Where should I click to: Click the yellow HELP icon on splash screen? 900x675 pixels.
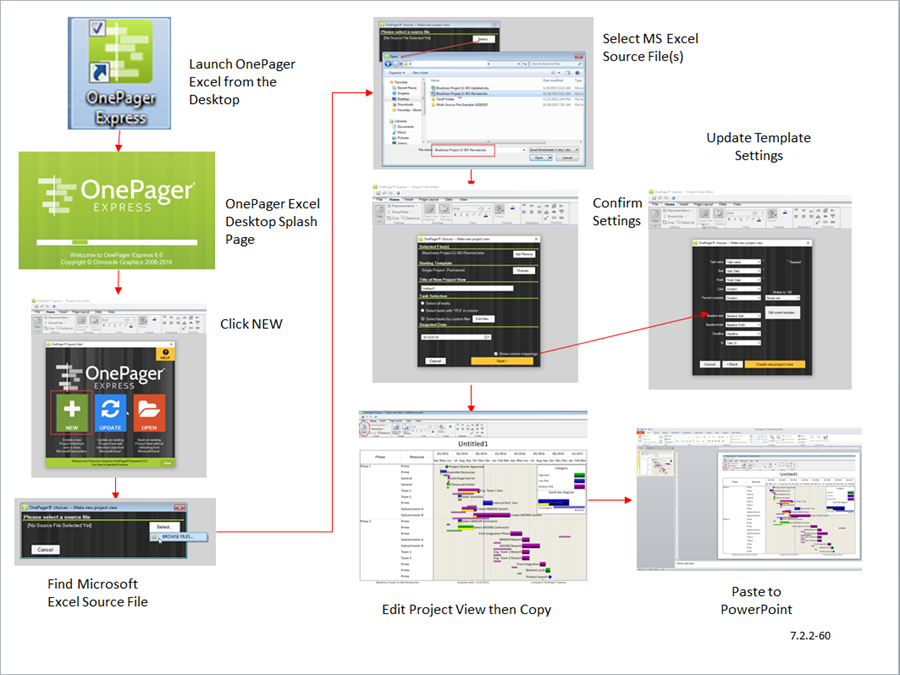point(165,353)
